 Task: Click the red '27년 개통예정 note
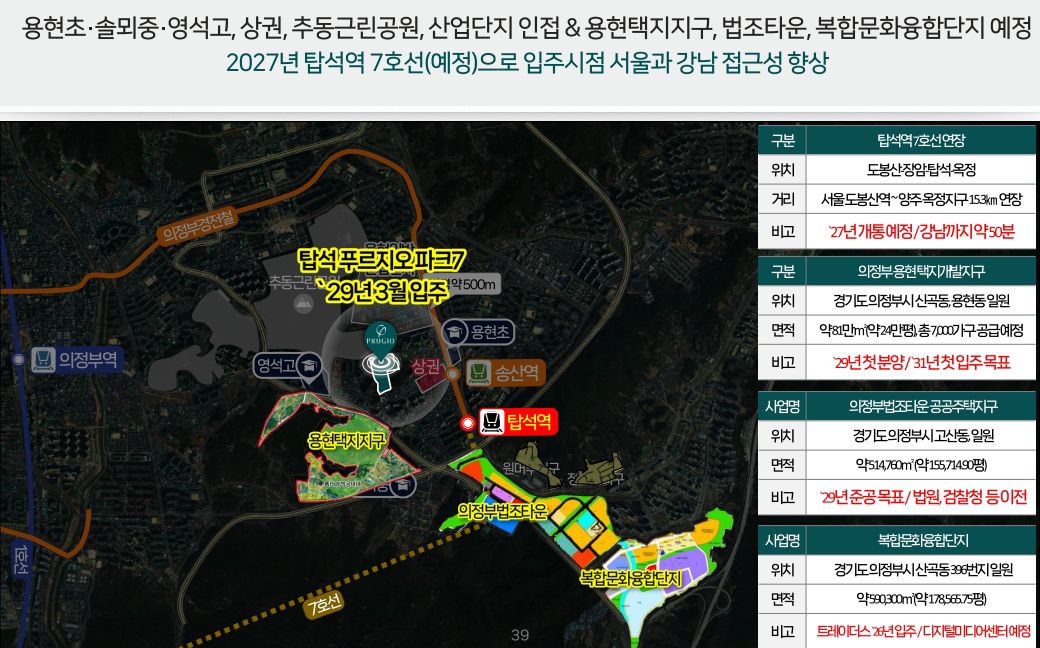tap(920, 232)
